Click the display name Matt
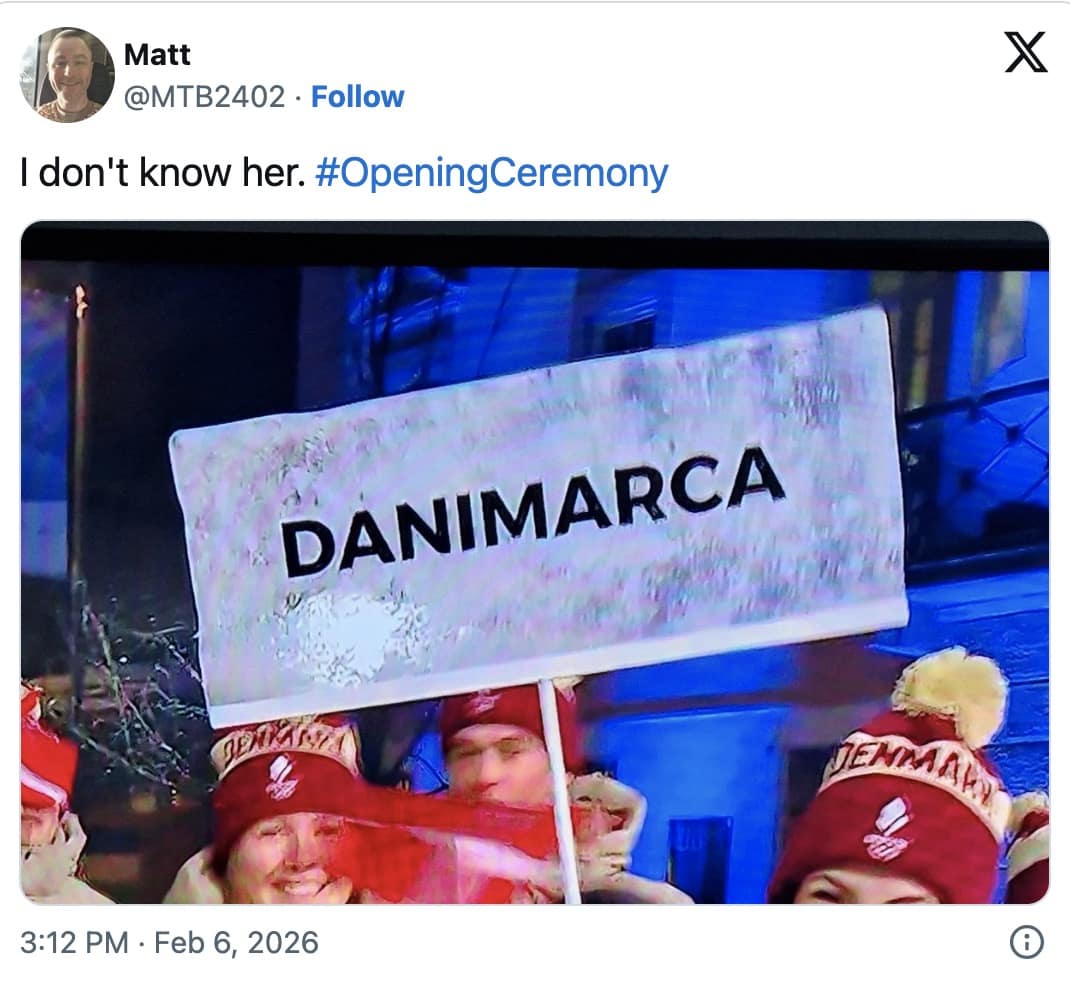1070x982 pixels. click(x=157, y=55)
